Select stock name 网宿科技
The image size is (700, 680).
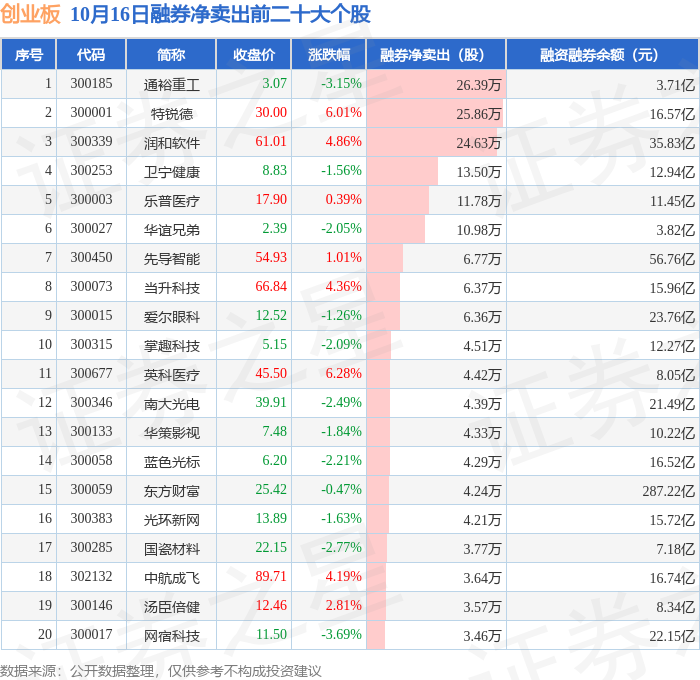[171, 636]
